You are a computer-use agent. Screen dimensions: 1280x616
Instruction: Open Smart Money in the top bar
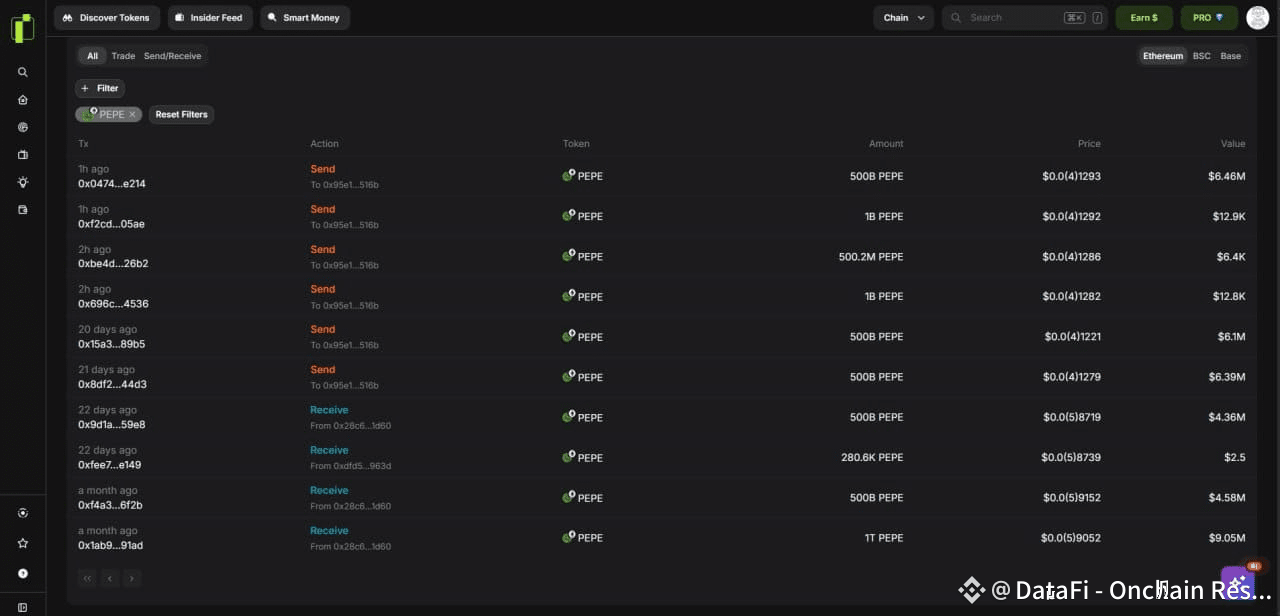305,17
